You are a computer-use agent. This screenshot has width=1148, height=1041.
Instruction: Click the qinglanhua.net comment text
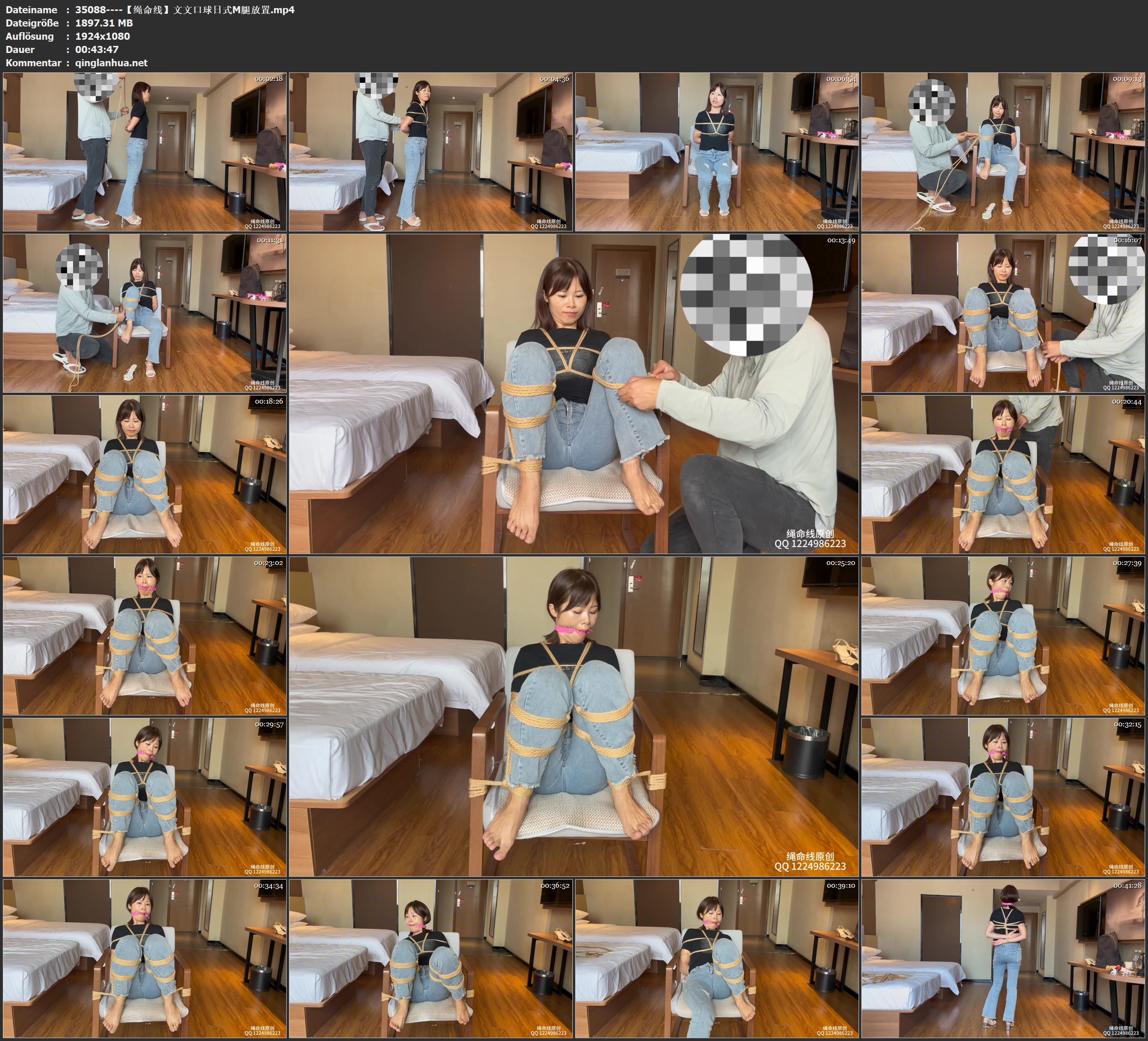click(111, 62)
